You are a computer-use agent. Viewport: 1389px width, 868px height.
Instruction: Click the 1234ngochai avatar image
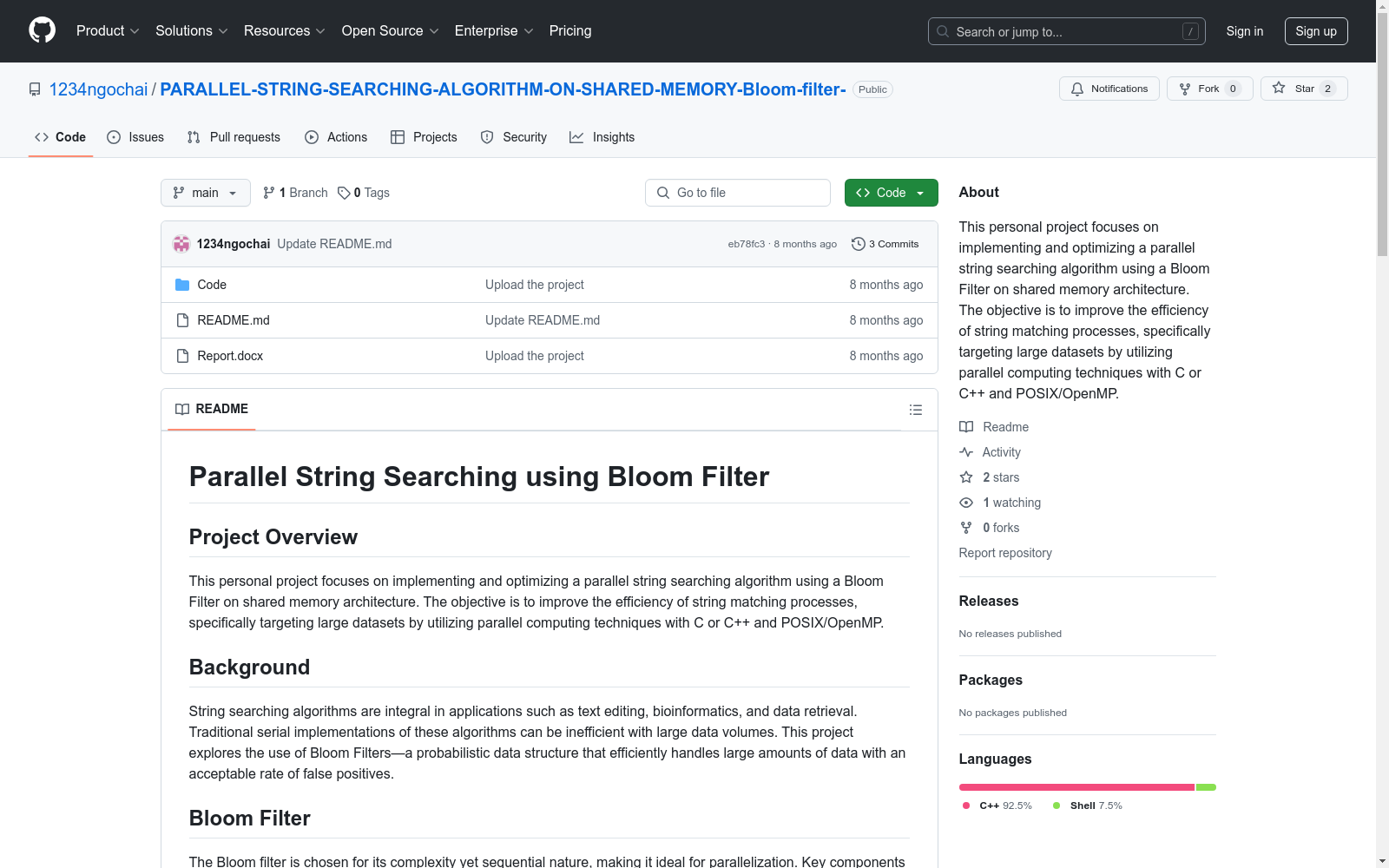181,244
